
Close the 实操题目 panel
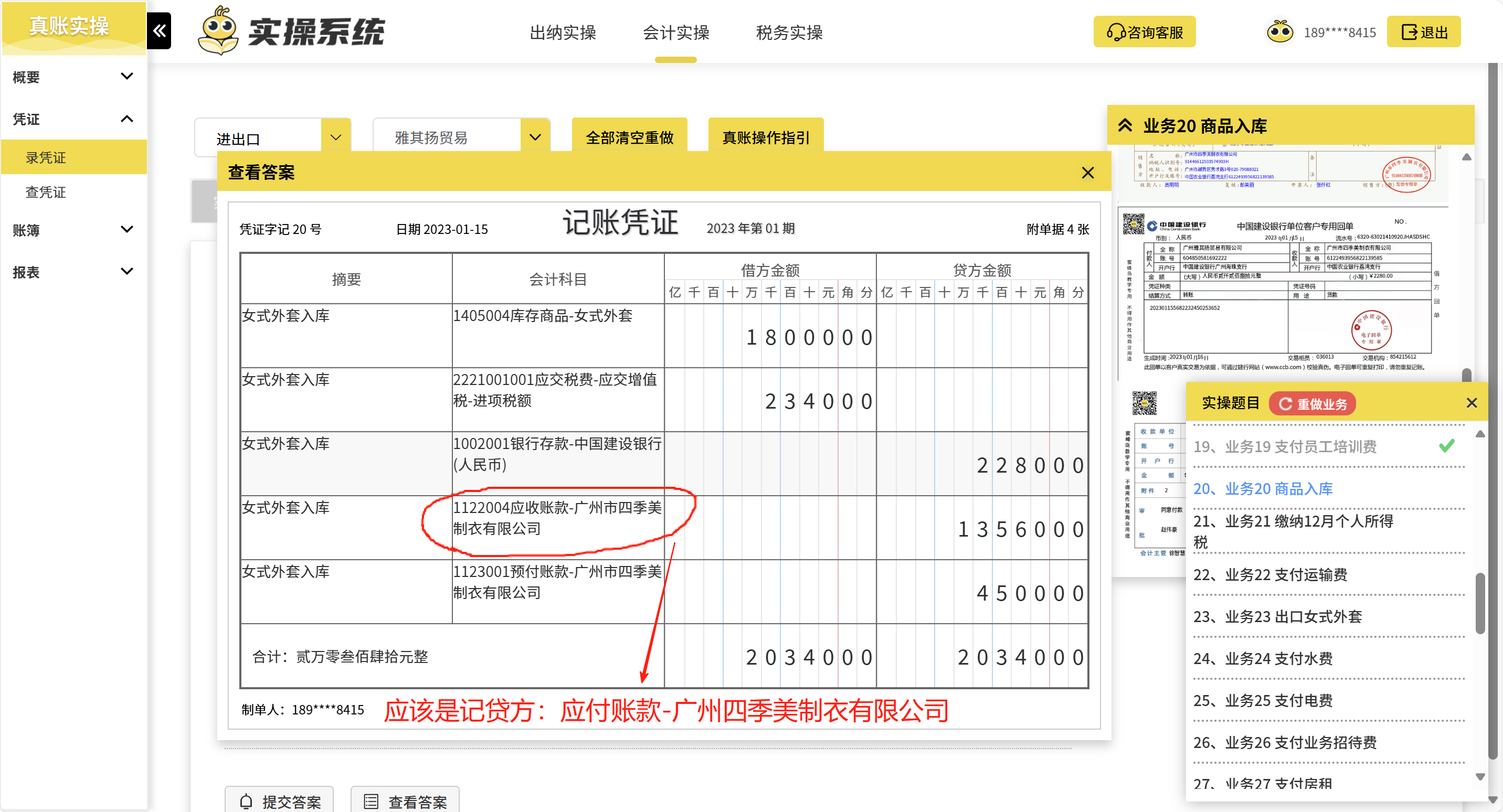click(x=1472, y=403)
